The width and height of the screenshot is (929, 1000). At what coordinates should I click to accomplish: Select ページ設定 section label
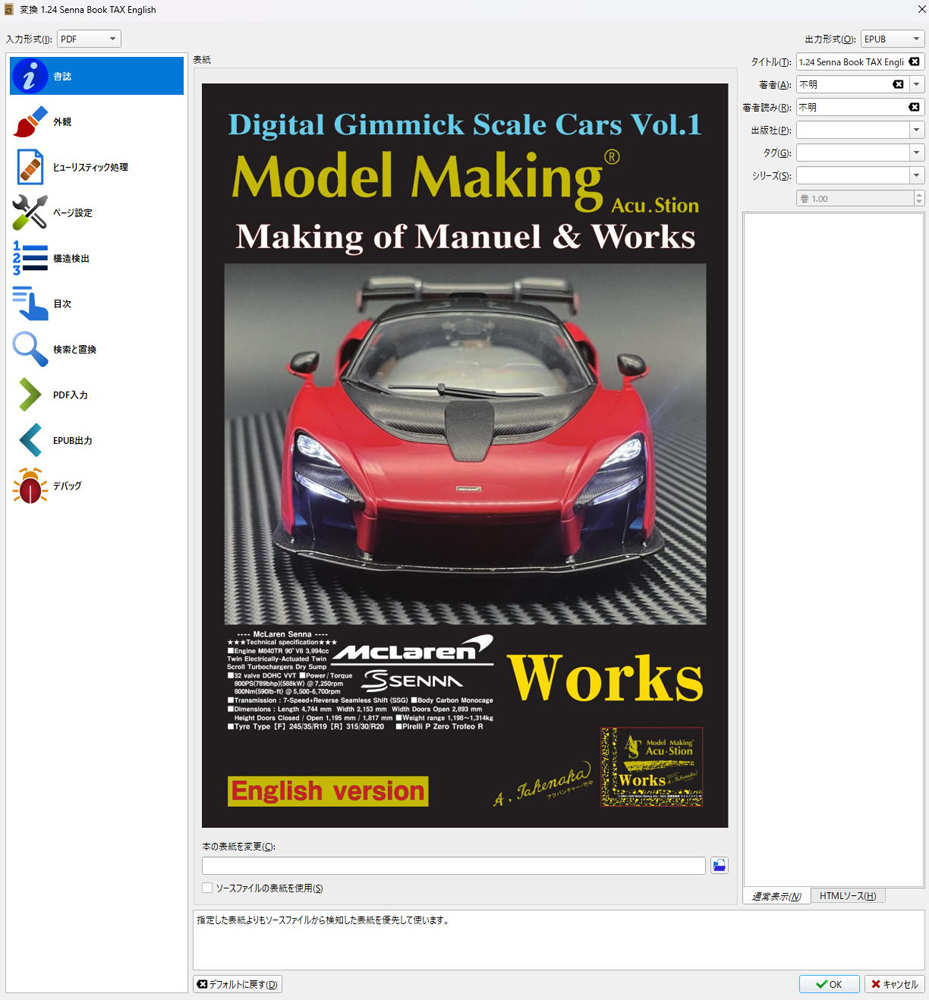72,212
